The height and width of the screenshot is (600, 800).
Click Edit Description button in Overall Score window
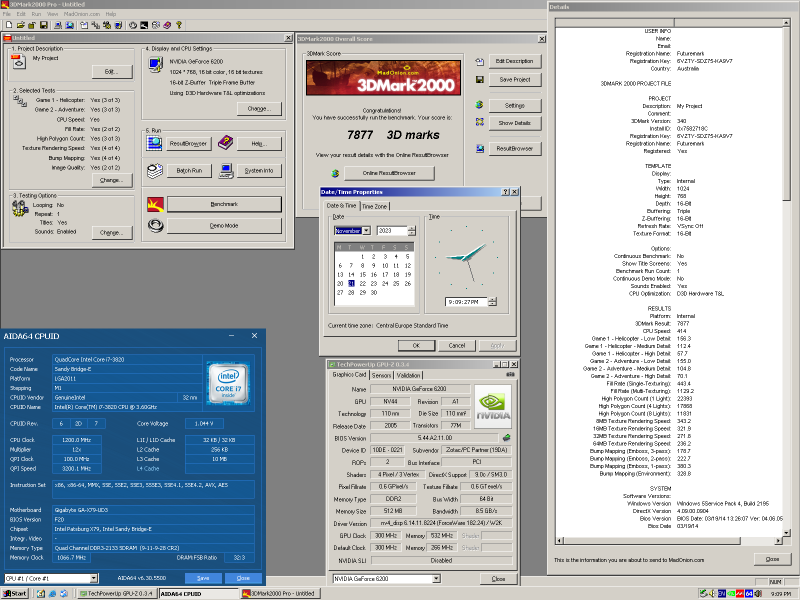point(514,61)
